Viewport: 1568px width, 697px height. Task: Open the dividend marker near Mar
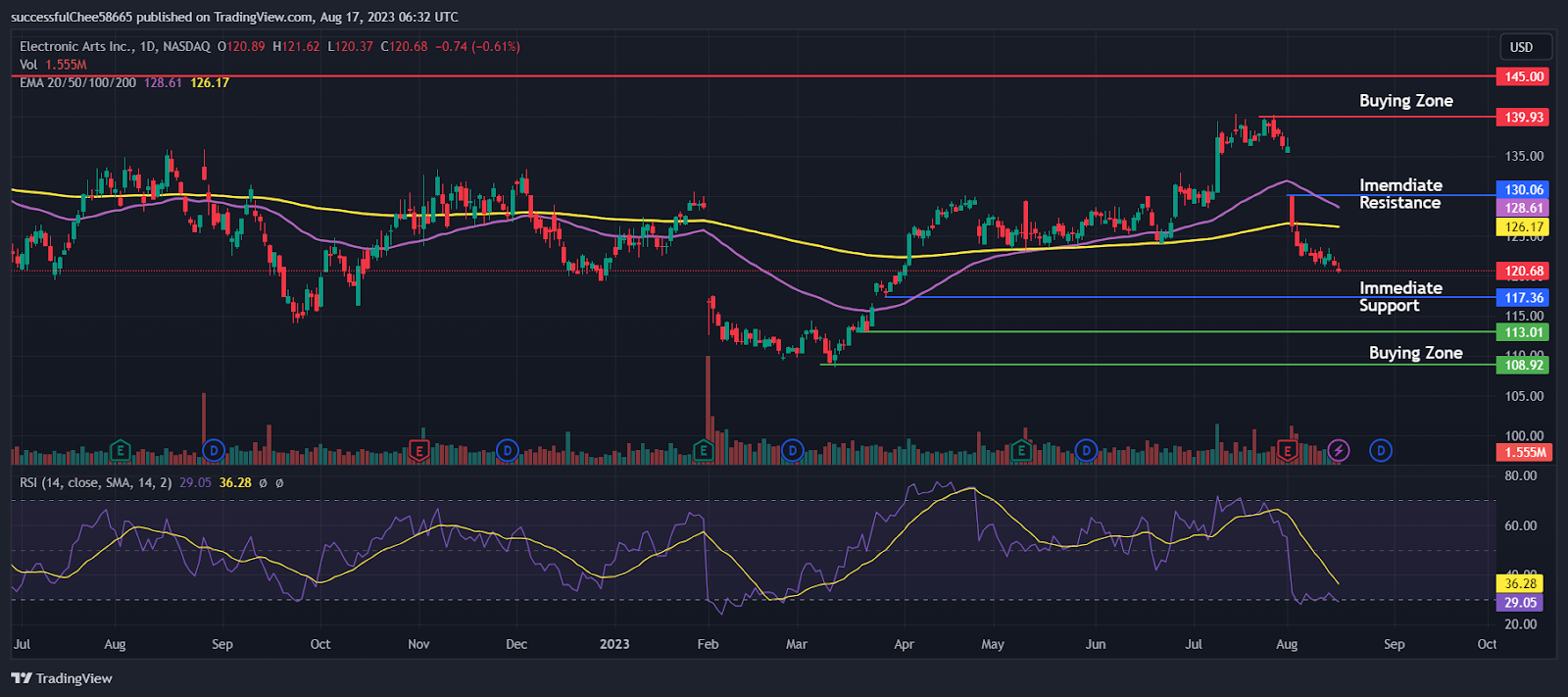[x=792, y=451]
